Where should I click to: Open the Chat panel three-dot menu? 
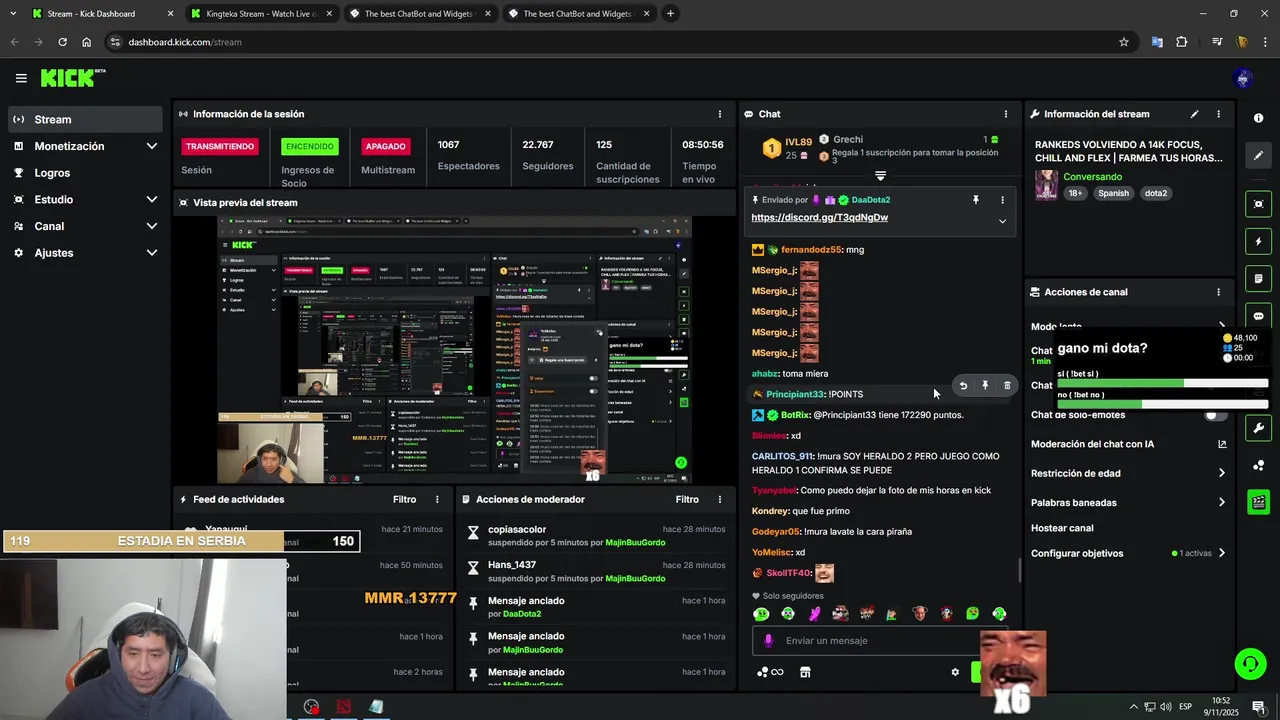(x=1005, y=114)
